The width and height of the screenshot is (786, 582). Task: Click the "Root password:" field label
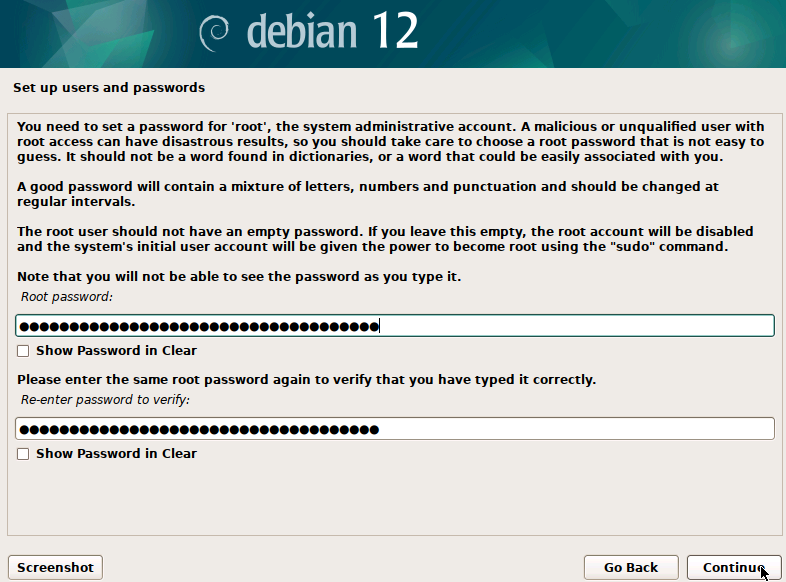[67, 297]
